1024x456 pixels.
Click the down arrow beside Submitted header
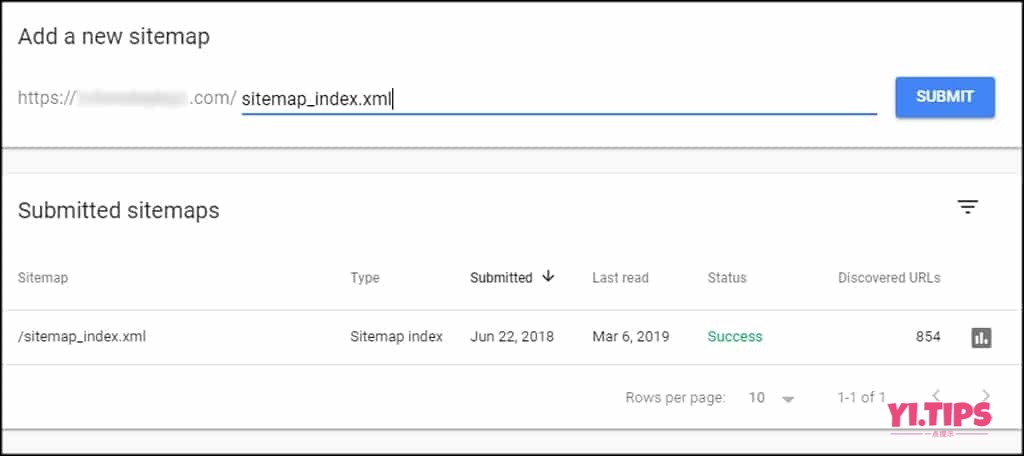(x=548, y=277)
